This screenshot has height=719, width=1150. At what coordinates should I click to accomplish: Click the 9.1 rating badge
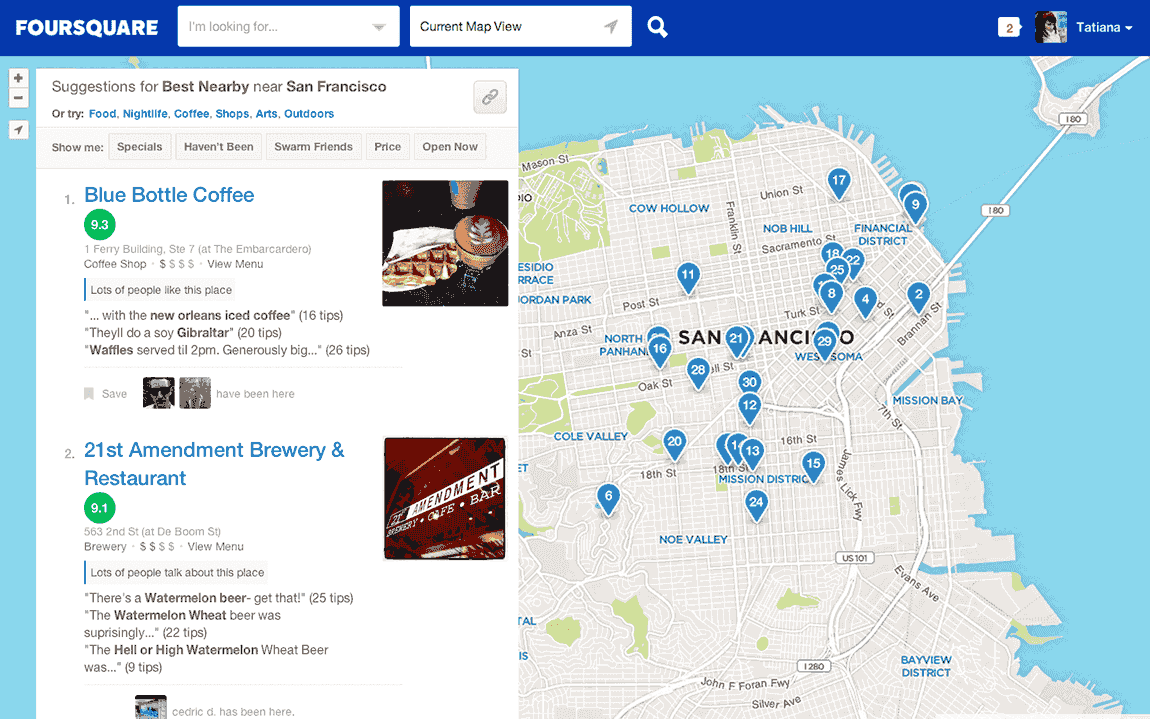(x=99, y=508)
